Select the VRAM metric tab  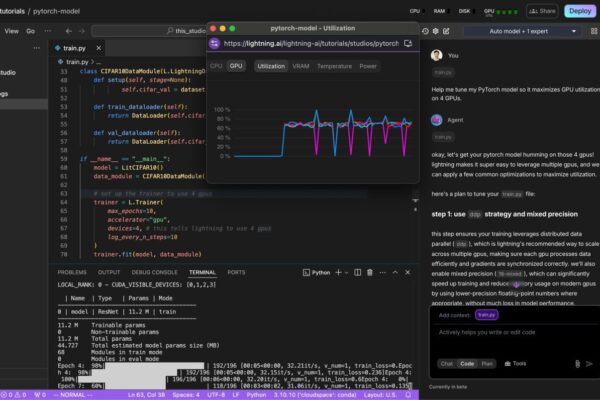click(301, 66)
